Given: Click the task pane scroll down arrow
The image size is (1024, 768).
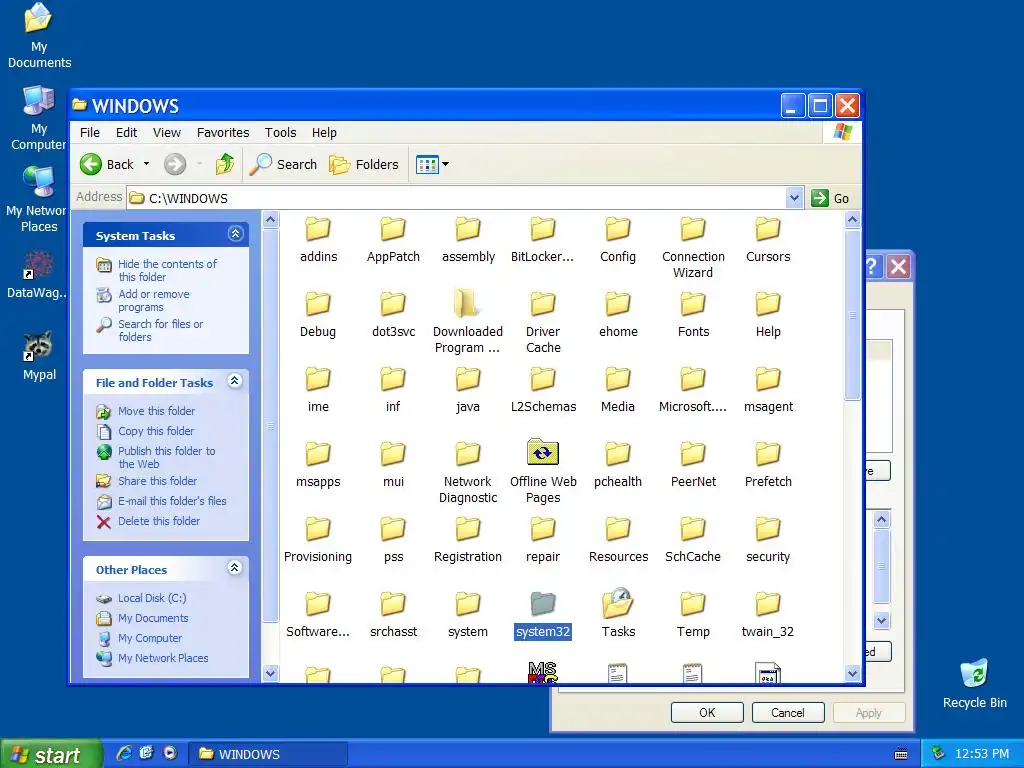Looking at the screenshot, I should tap(270, 673).
